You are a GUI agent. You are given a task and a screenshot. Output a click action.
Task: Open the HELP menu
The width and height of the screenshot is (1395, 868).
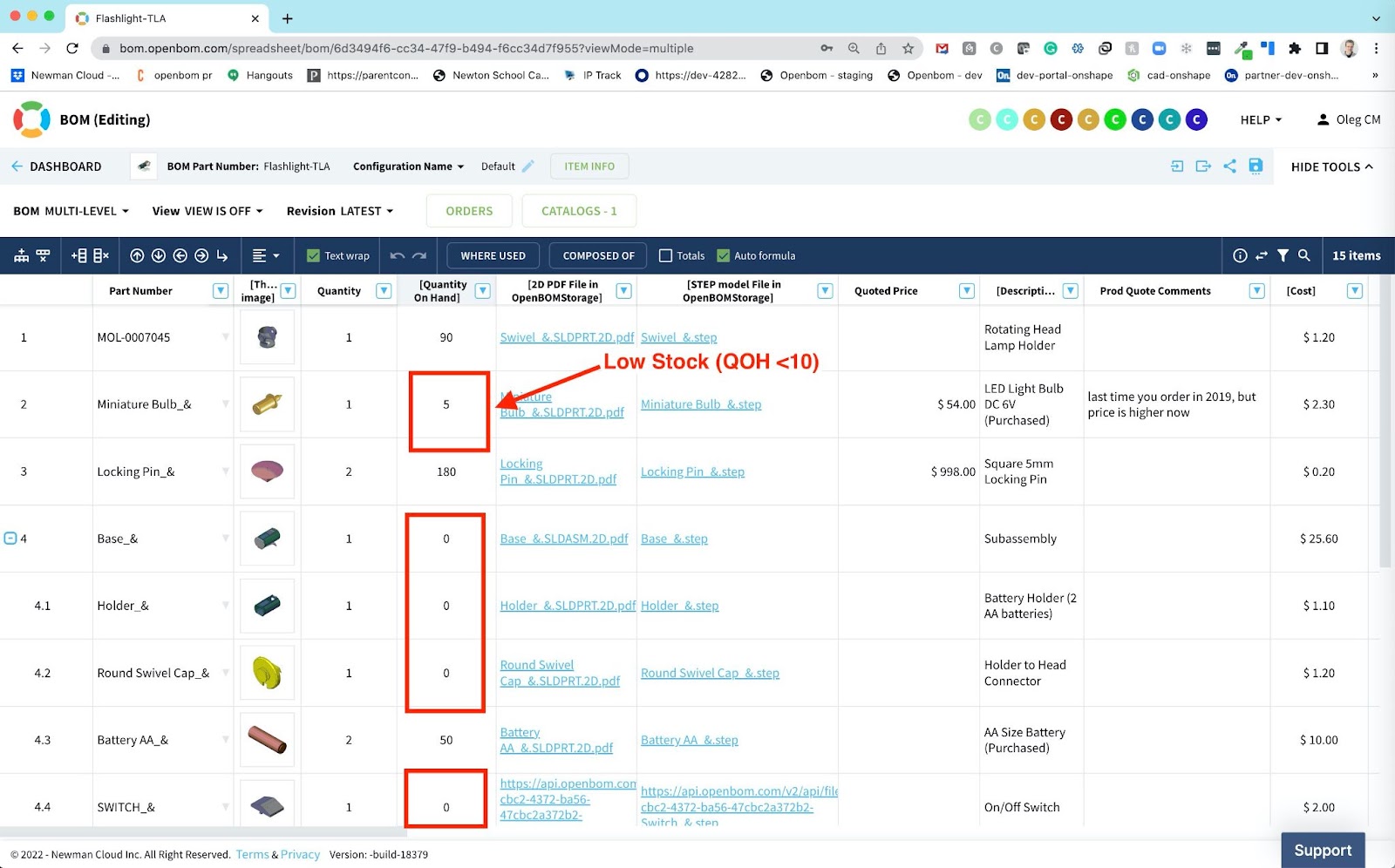1261,119
